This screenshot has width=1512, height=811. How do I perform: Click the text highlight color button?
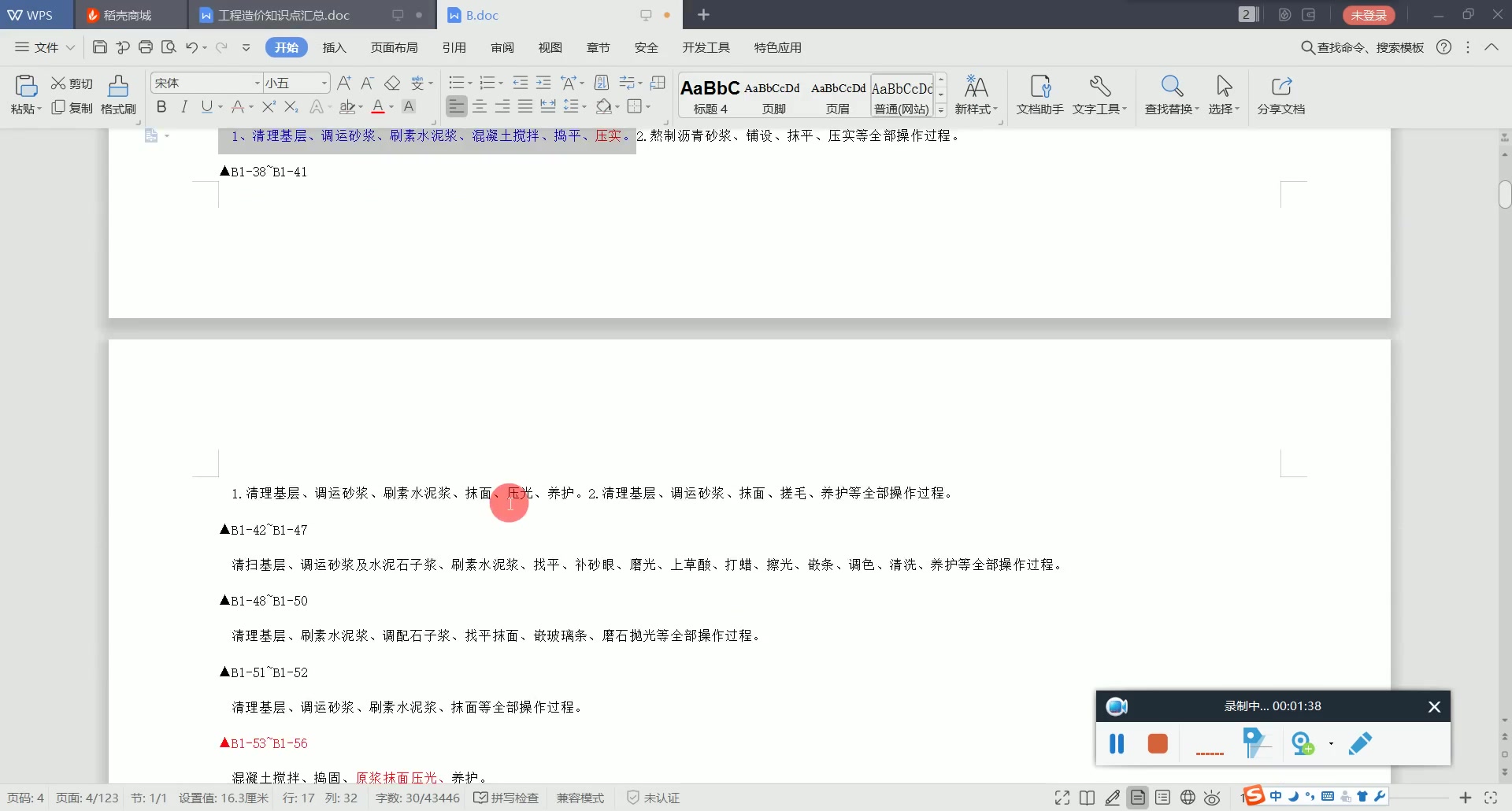coord(347,106)
